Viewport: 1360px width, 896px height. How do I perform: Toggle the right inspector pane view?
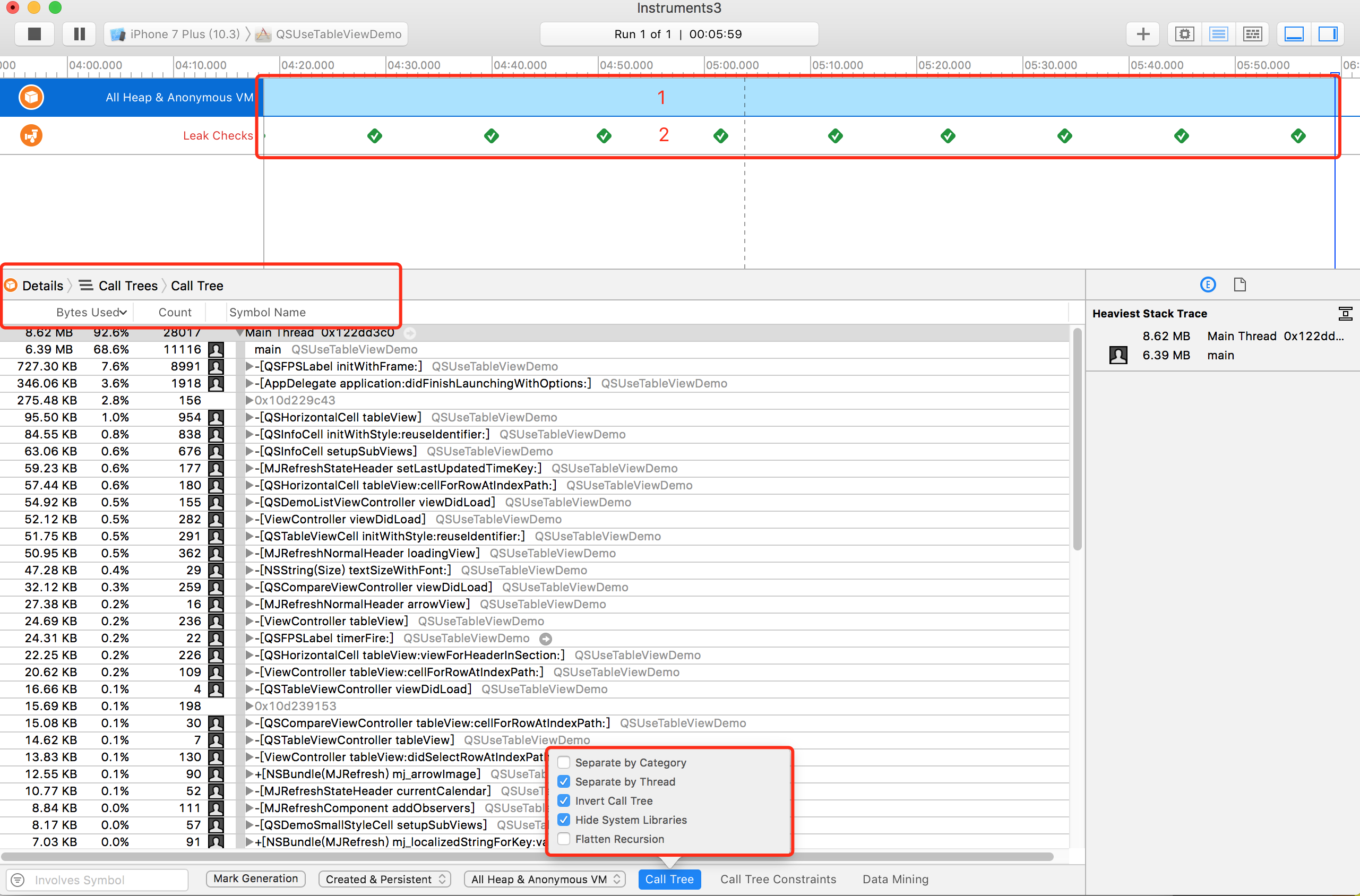(1327, 35)
